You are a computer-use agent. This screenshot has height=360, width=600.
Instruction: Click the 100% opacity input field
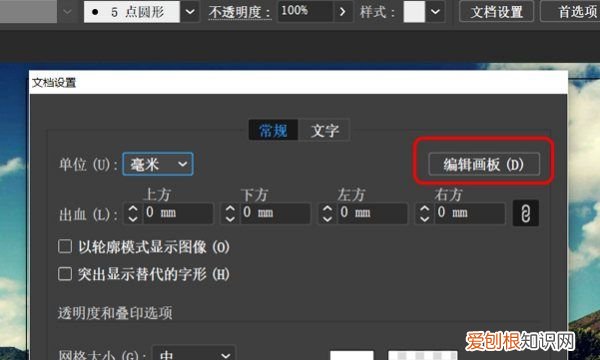(x=305, y=11)
